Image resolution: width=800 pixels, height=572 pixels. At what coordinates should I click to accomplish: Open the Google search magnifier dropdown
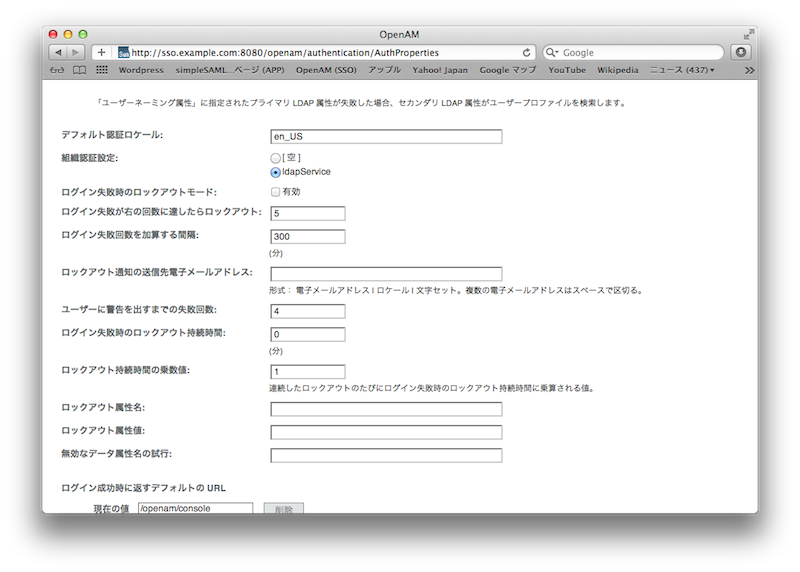[x=553, y=52]
